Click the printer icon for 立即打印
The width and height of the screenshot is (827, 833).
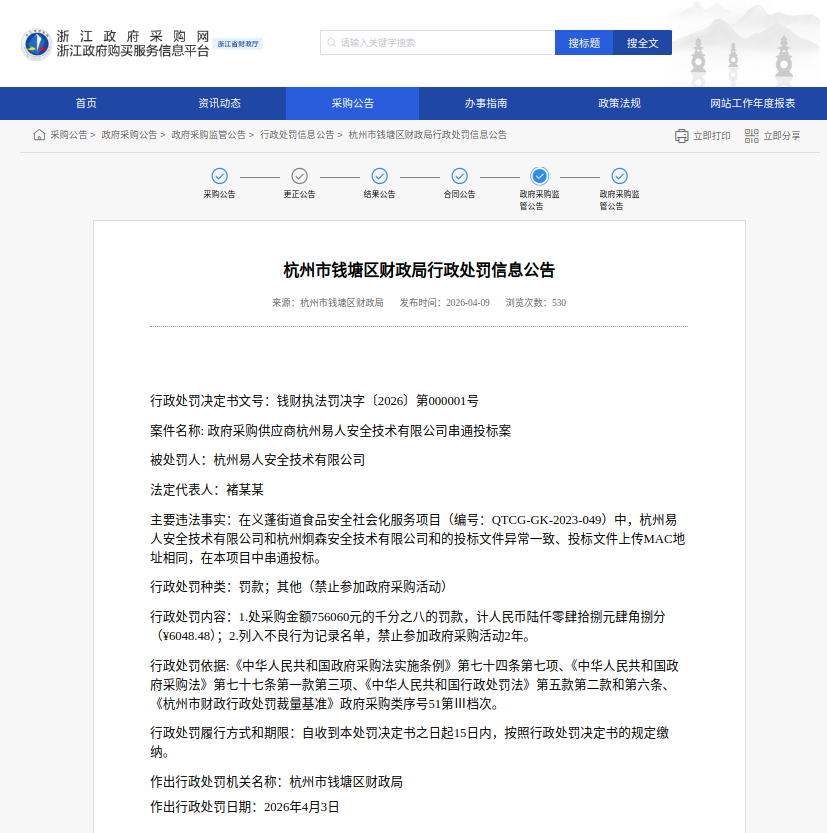click(681, 136)
